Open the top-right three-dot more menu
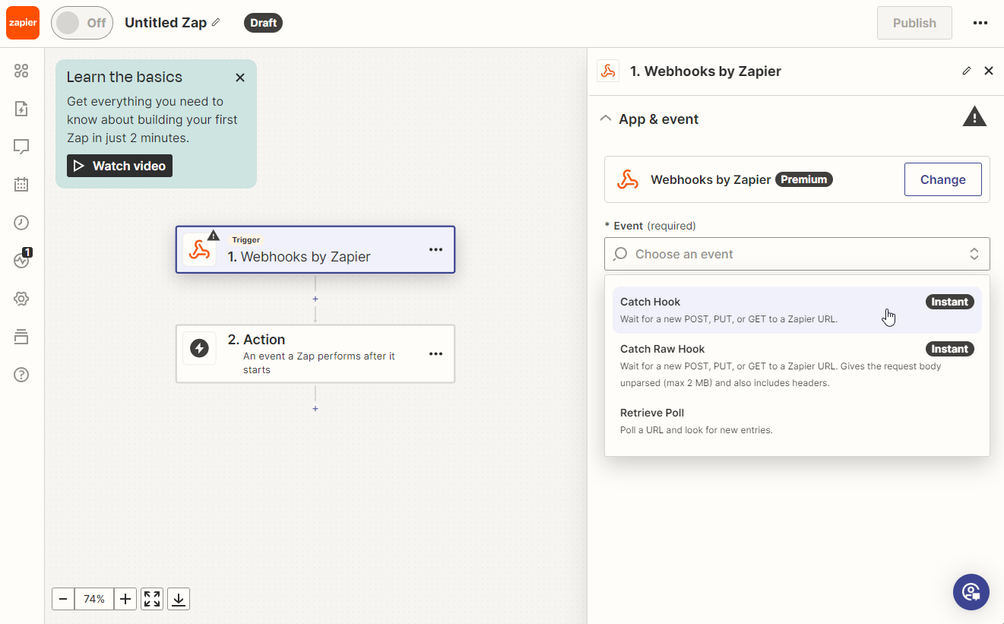 tap(980, 23)
